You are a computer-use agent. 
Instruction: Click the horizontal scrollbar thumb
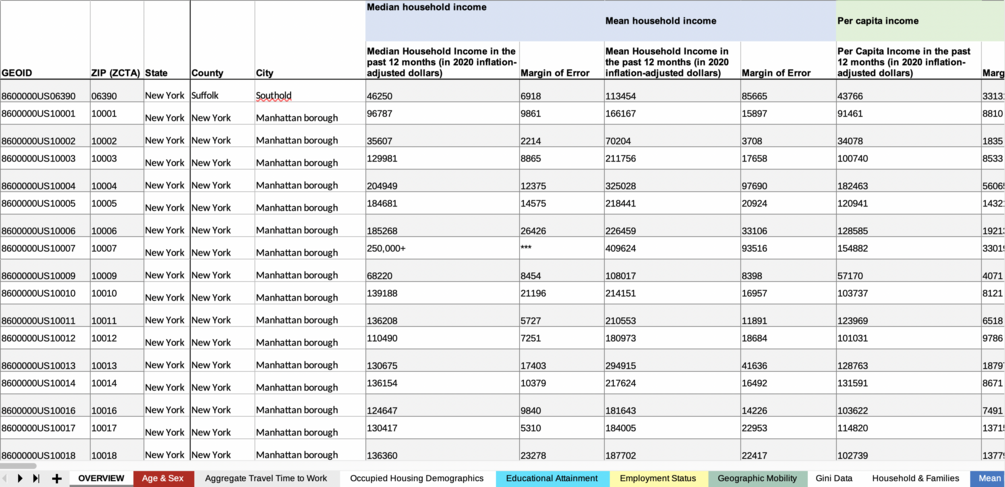click(x=19, y=466)
